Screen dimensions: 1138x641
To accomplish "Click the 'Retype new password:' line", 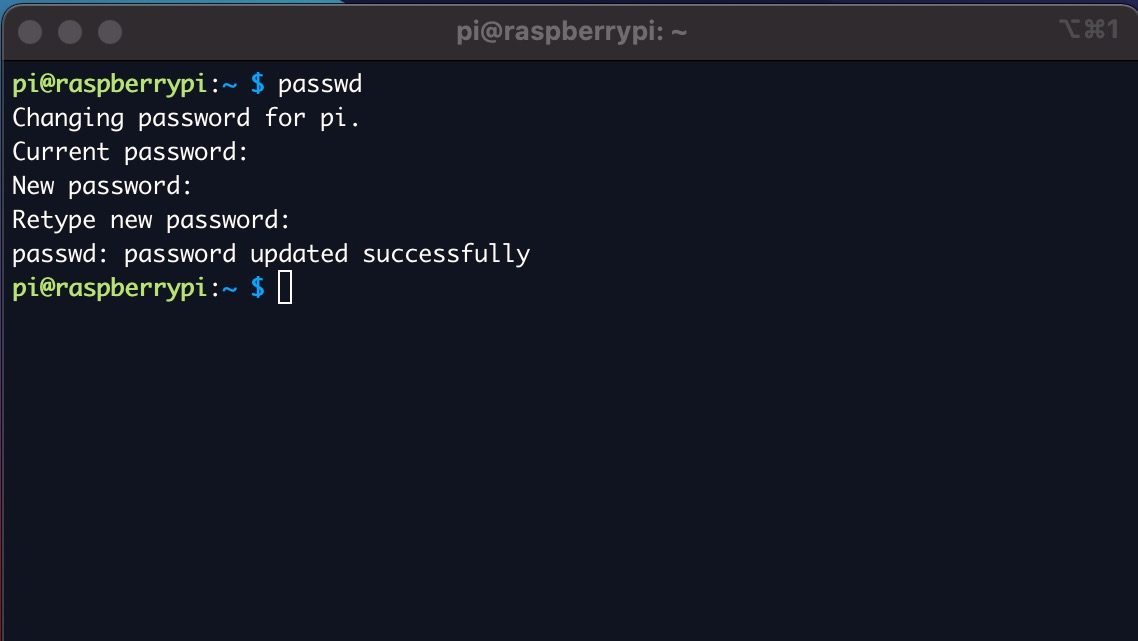I will 151,220.
